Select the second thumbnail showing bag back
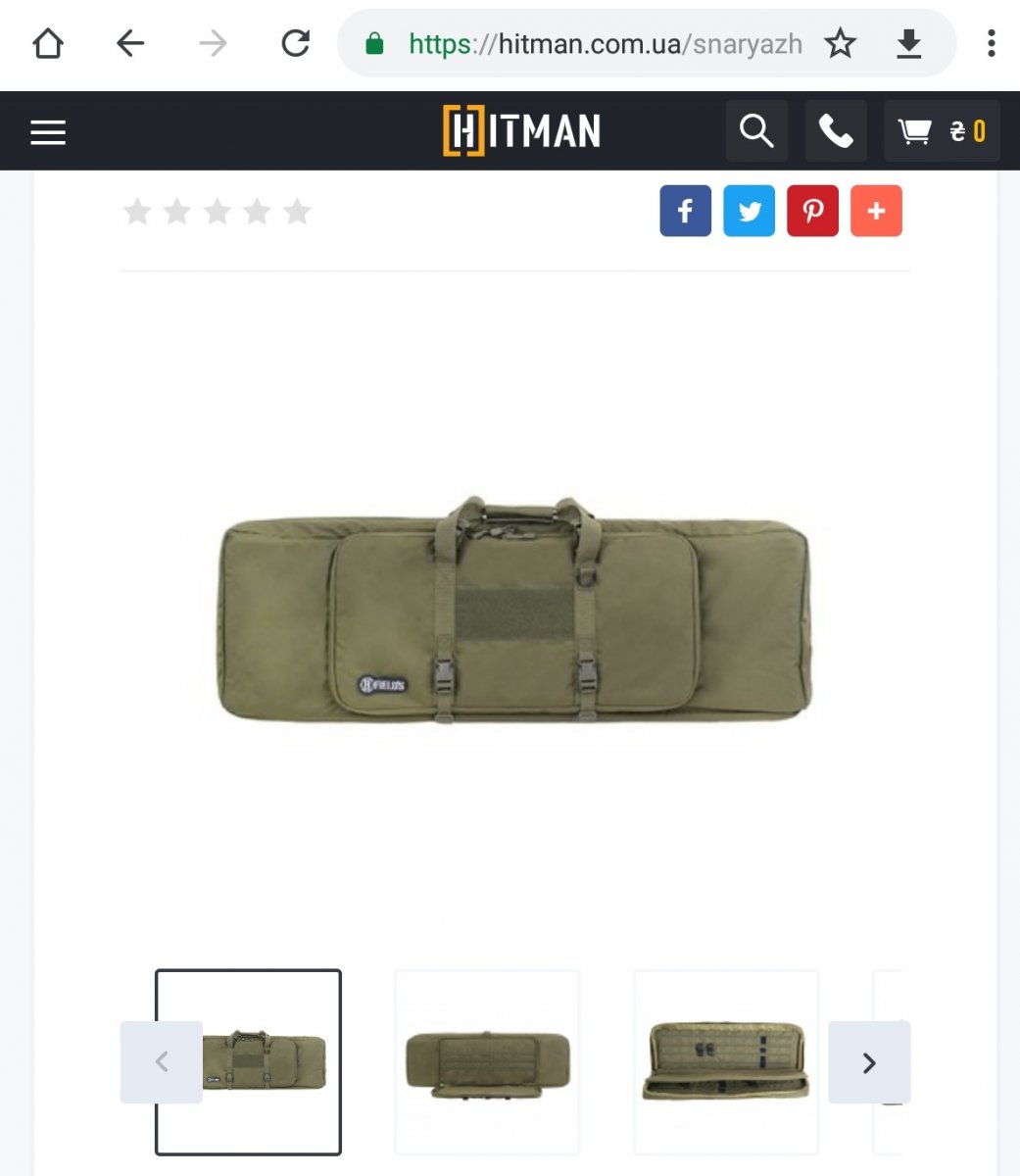This screenshot has height=1176, width=1020. (487, 1062)
